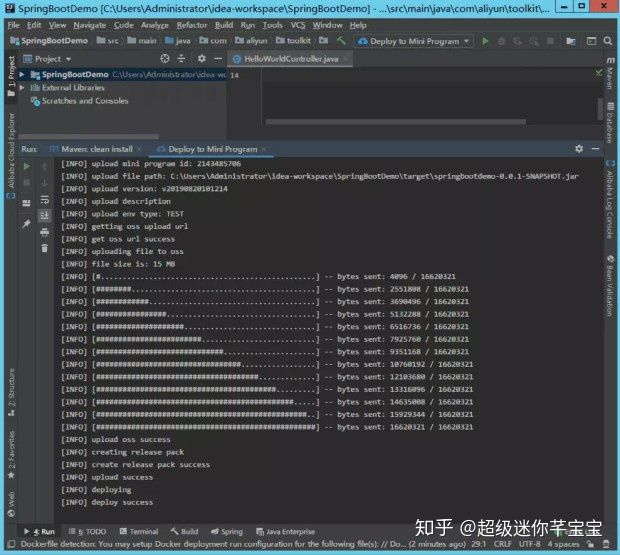Open the Web side tab
The image size is (620, 555).
coord(11,504)
